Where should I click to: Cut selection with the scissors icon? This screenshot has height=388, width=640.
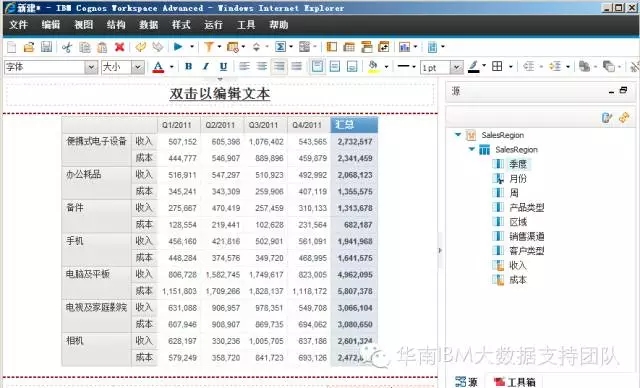(67, 47)
